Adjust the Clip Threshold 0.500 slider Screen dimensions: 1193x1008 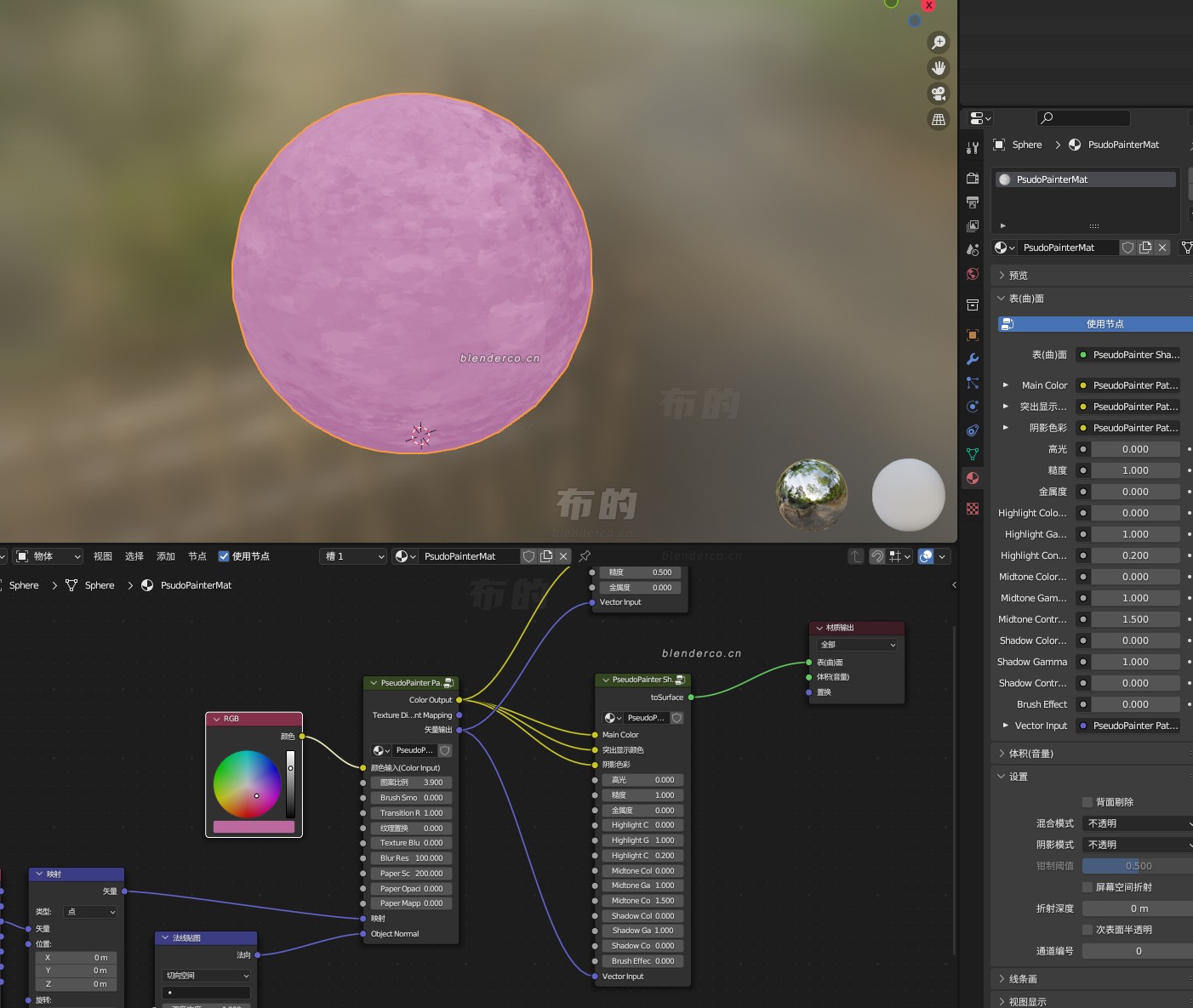(x=1138, y=866)
